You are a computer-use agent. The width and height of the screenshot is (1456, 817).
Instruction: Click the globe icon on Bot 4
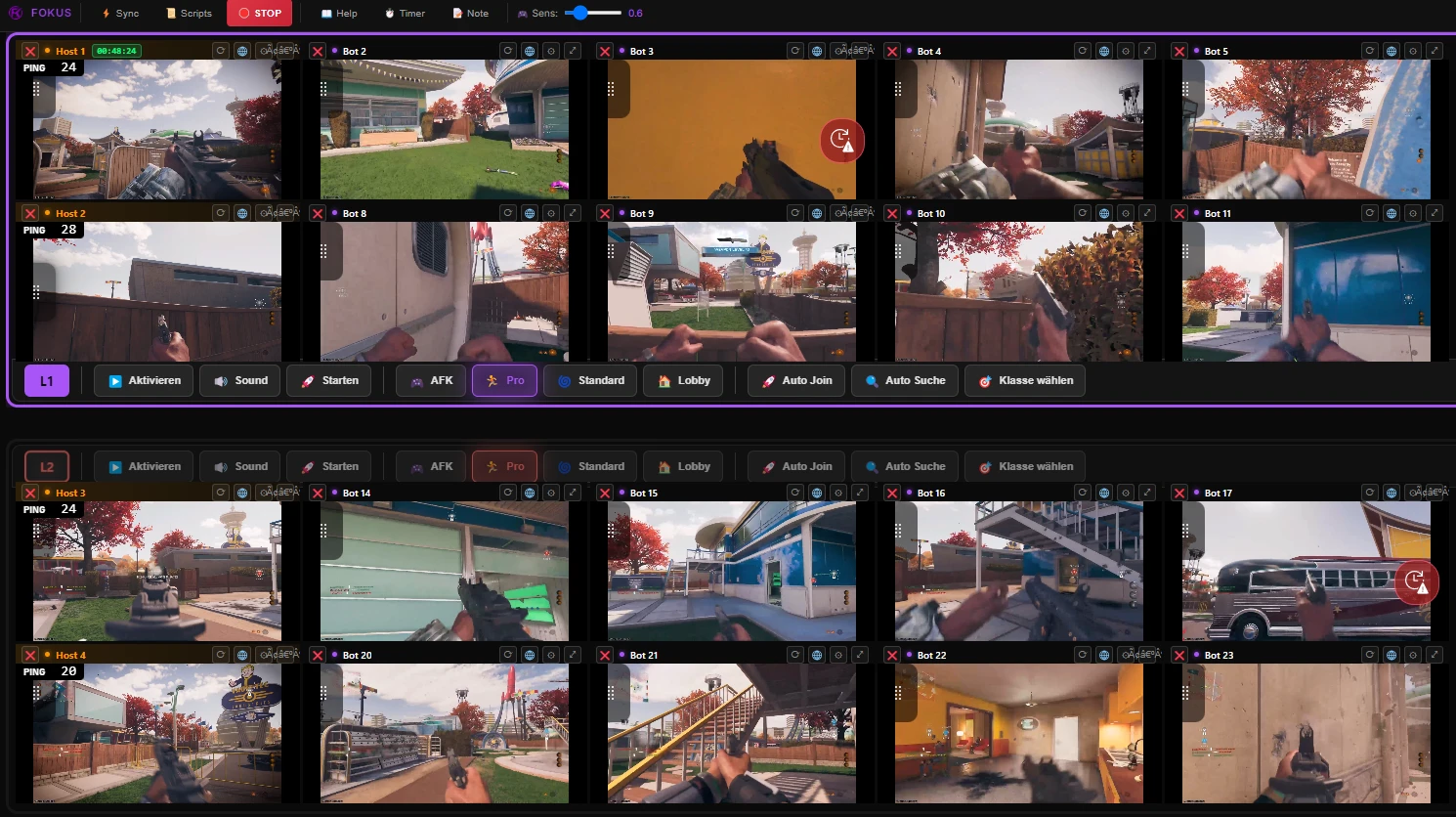[1104, 51]
